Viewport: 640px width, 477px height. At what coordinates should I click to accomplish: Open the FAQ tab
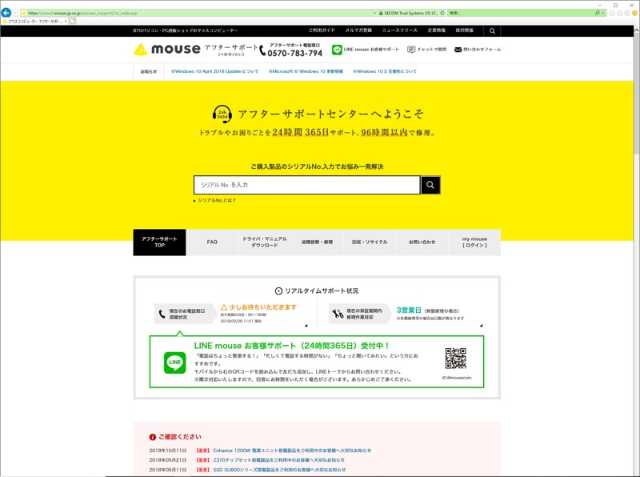point(212,242)
